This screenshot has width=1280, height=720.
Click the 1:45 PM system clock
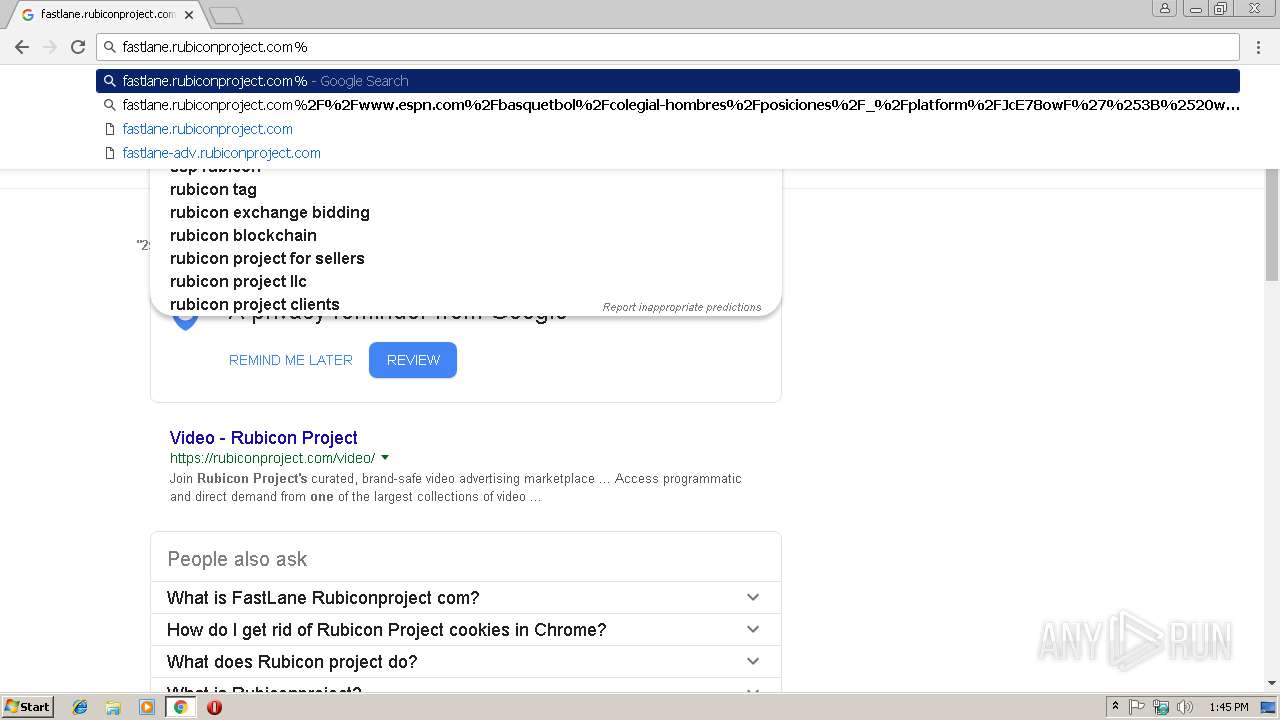click(1229, 707)
